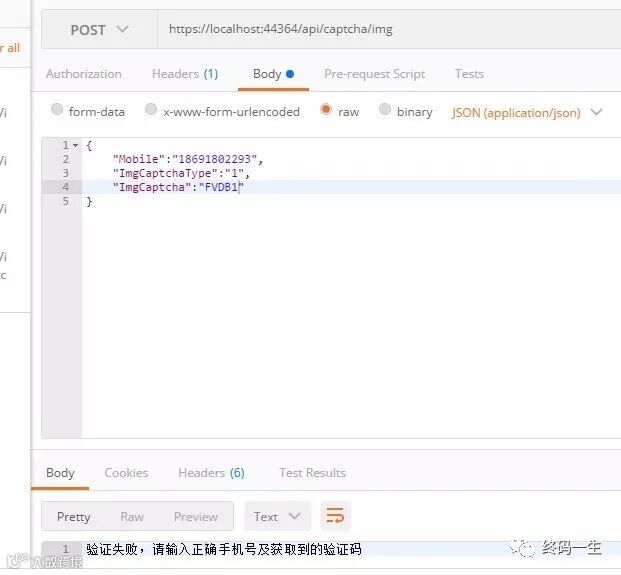Open the Test Results tab
The height and width of the screenshot is (575, 621).
click(x=312, y=473)
